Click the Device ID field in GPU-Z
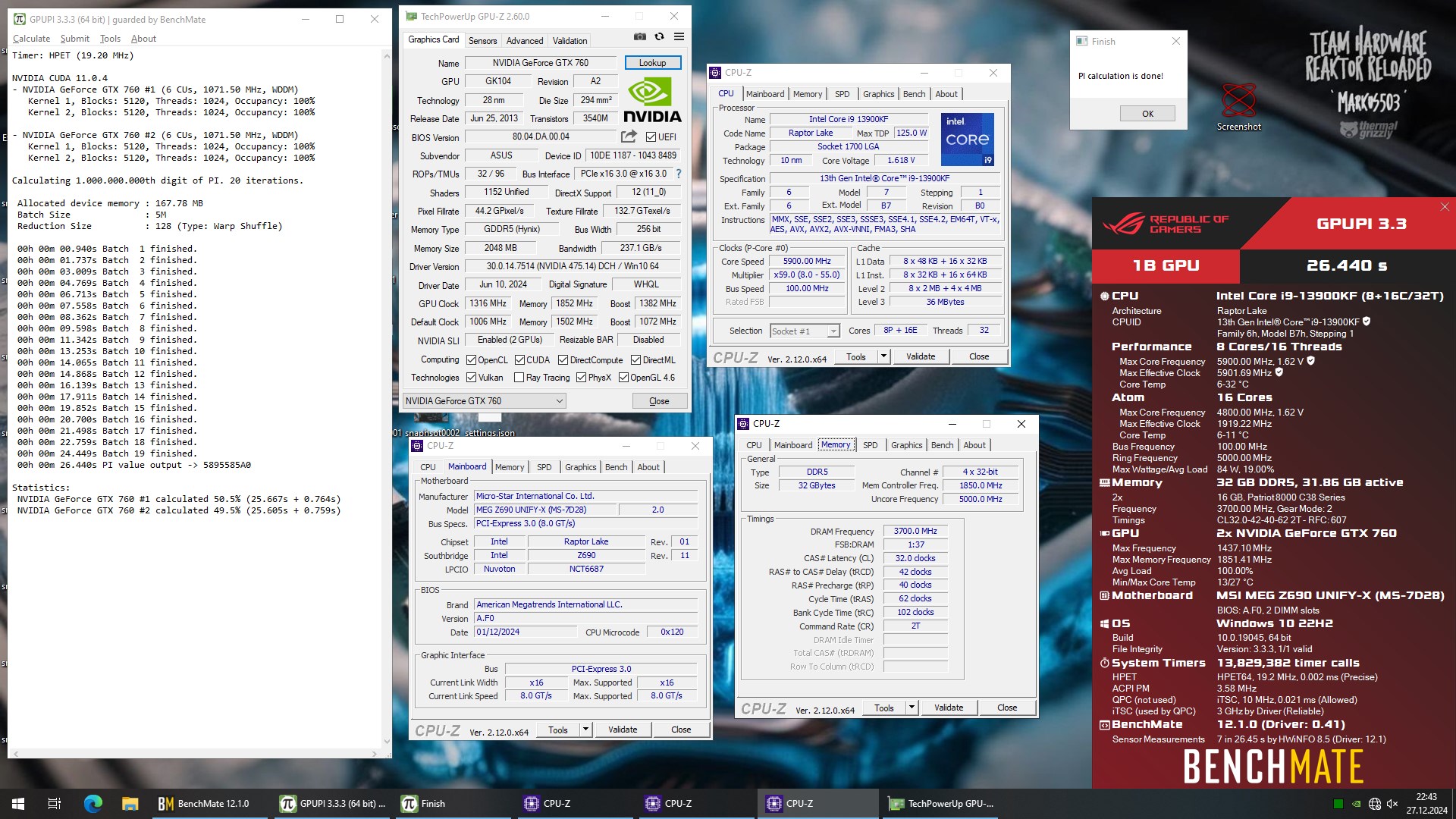 click(632, 155)
